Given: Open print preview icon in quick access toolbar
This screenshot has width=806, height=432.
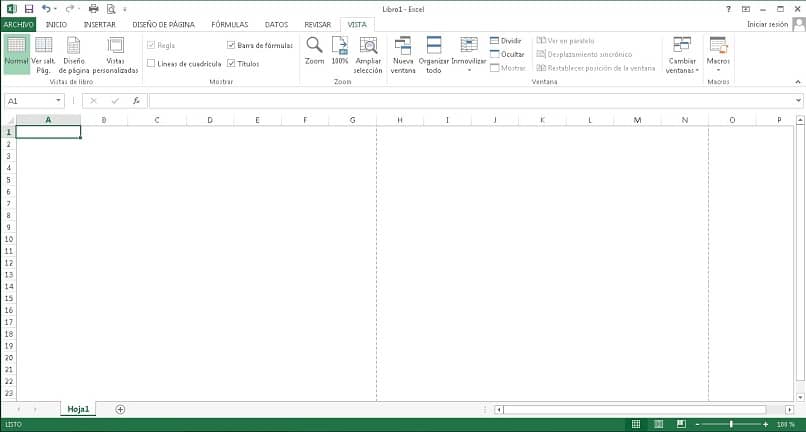Looking at the screenshot, I should 111,9.
